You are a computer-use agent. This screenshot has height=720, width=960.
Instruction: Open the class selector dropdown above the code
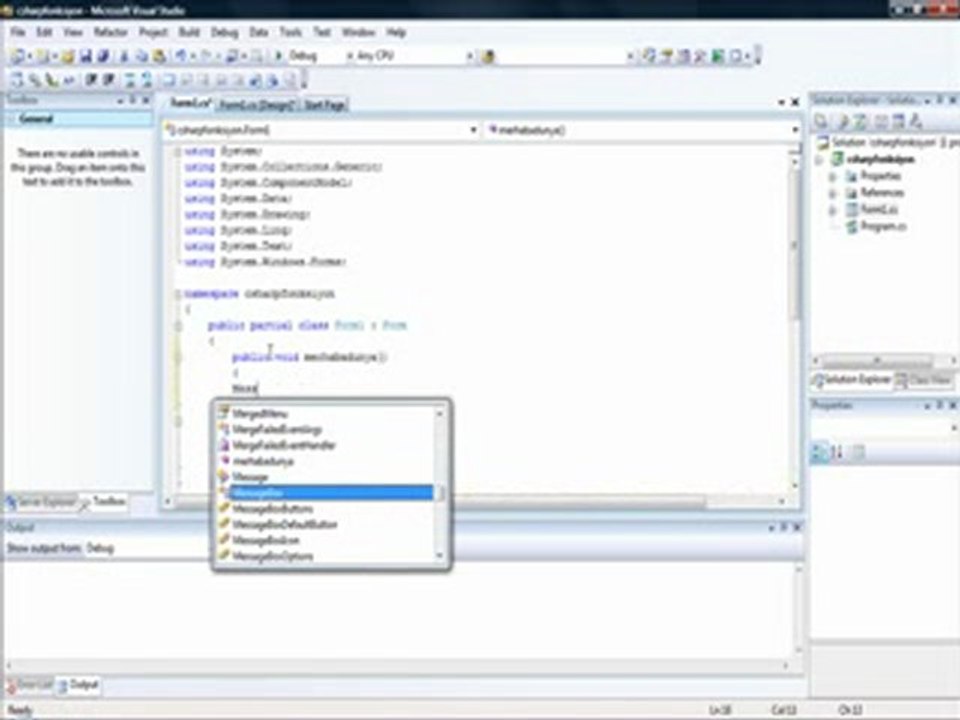coord(473,130)
